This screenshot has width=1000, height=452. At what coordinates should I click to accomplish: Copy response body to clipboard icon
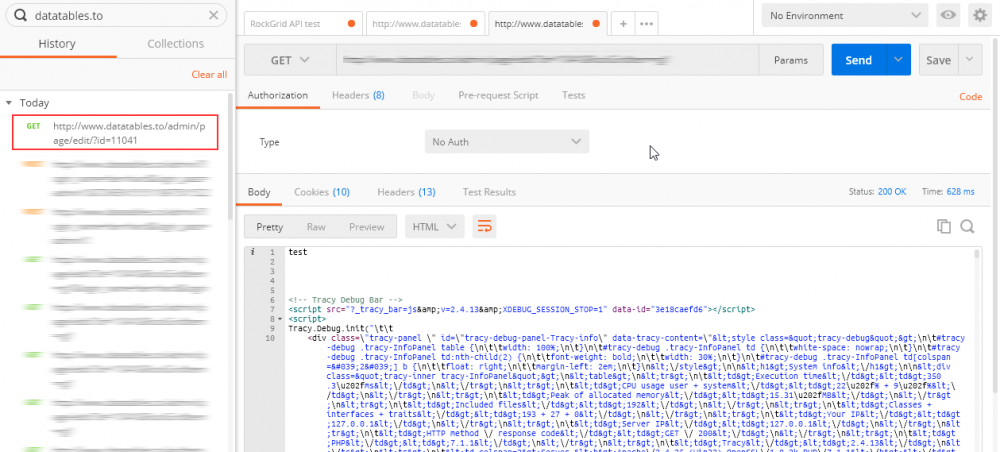tap(944, 227)
